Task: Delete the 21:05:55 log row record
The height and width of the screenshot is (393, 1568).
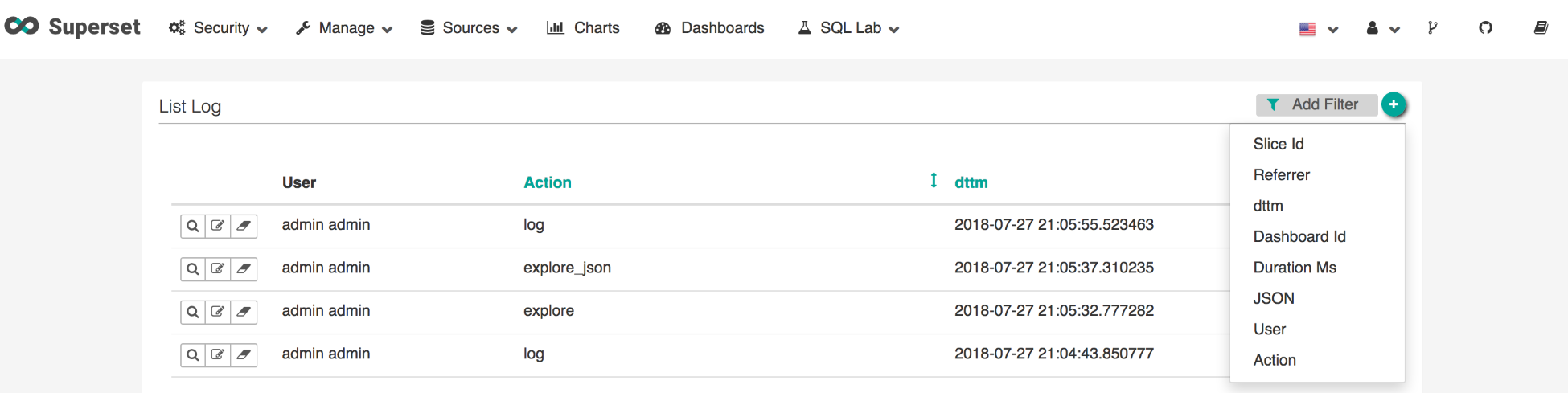Action: click(244, 226)
